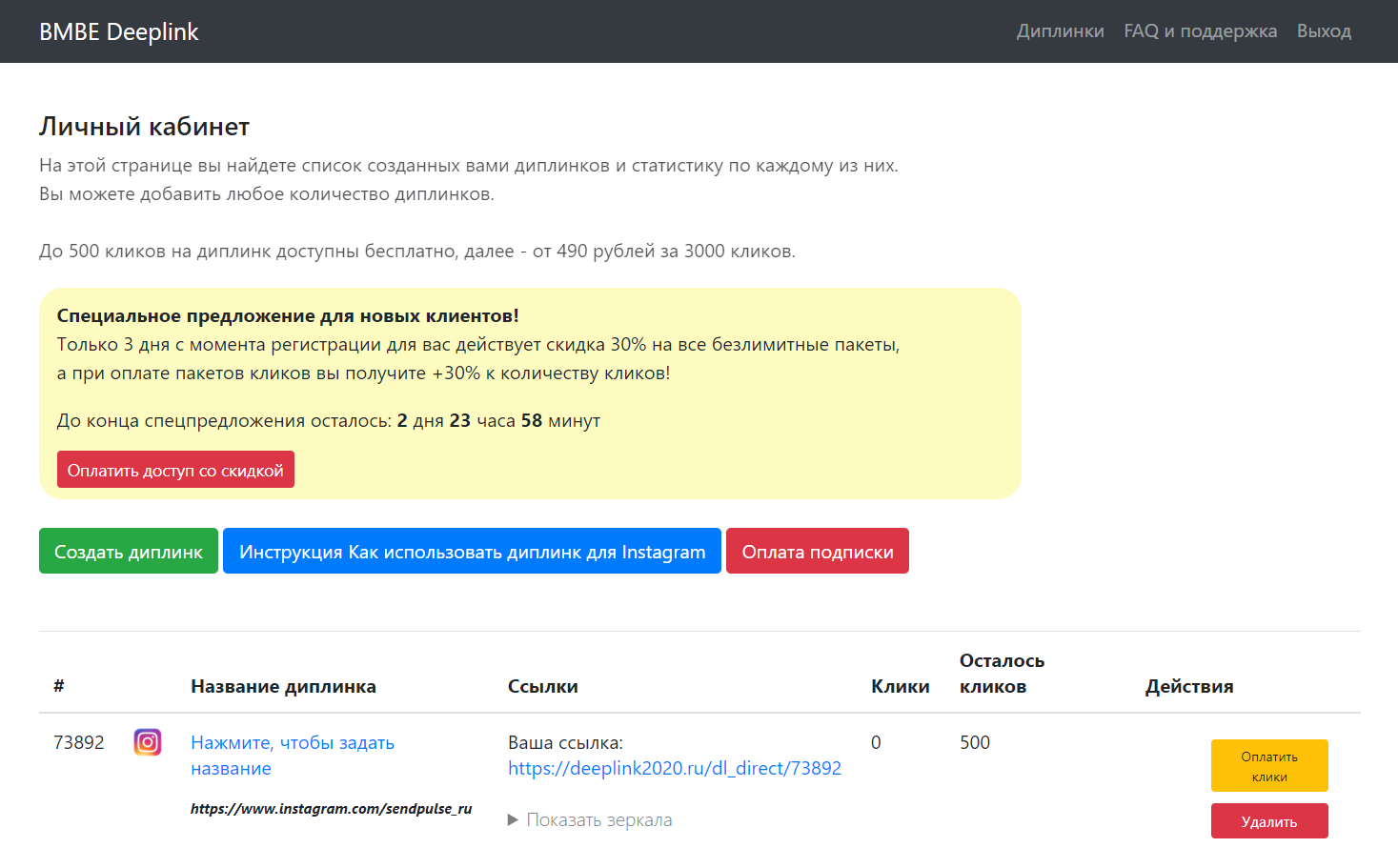Go to the BMBE Deeplink home logo
The image size is (1398, 868).
[x=119, y=31]
